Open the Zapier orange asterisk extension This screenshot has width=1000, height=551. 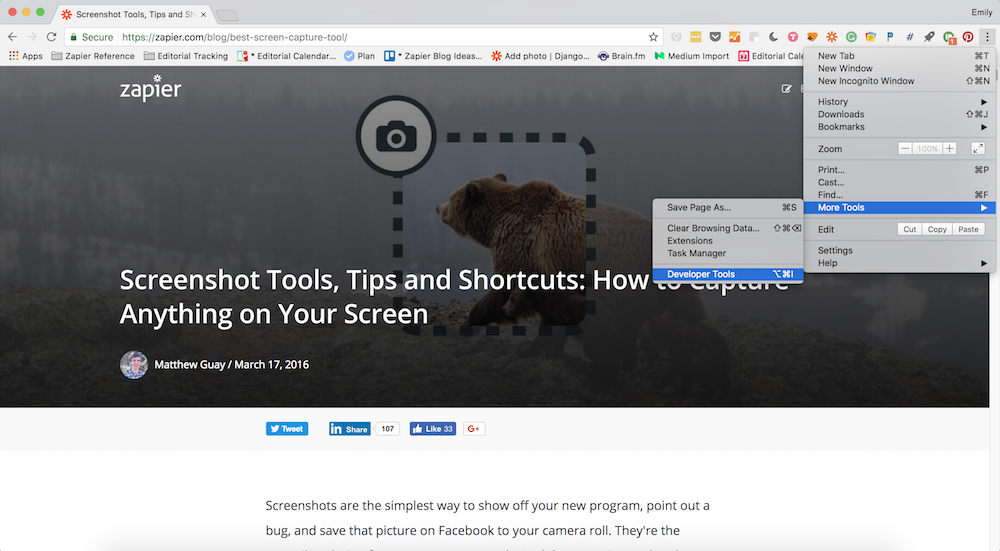[x=832, y=37]
